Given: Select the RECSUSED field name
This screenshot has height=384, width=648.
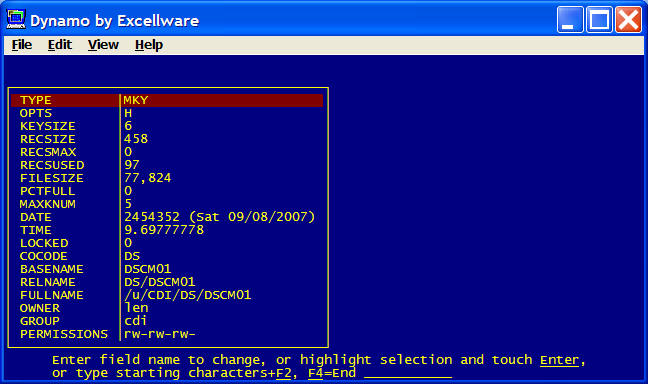Looking at the screenshot, I should point(52,165).
